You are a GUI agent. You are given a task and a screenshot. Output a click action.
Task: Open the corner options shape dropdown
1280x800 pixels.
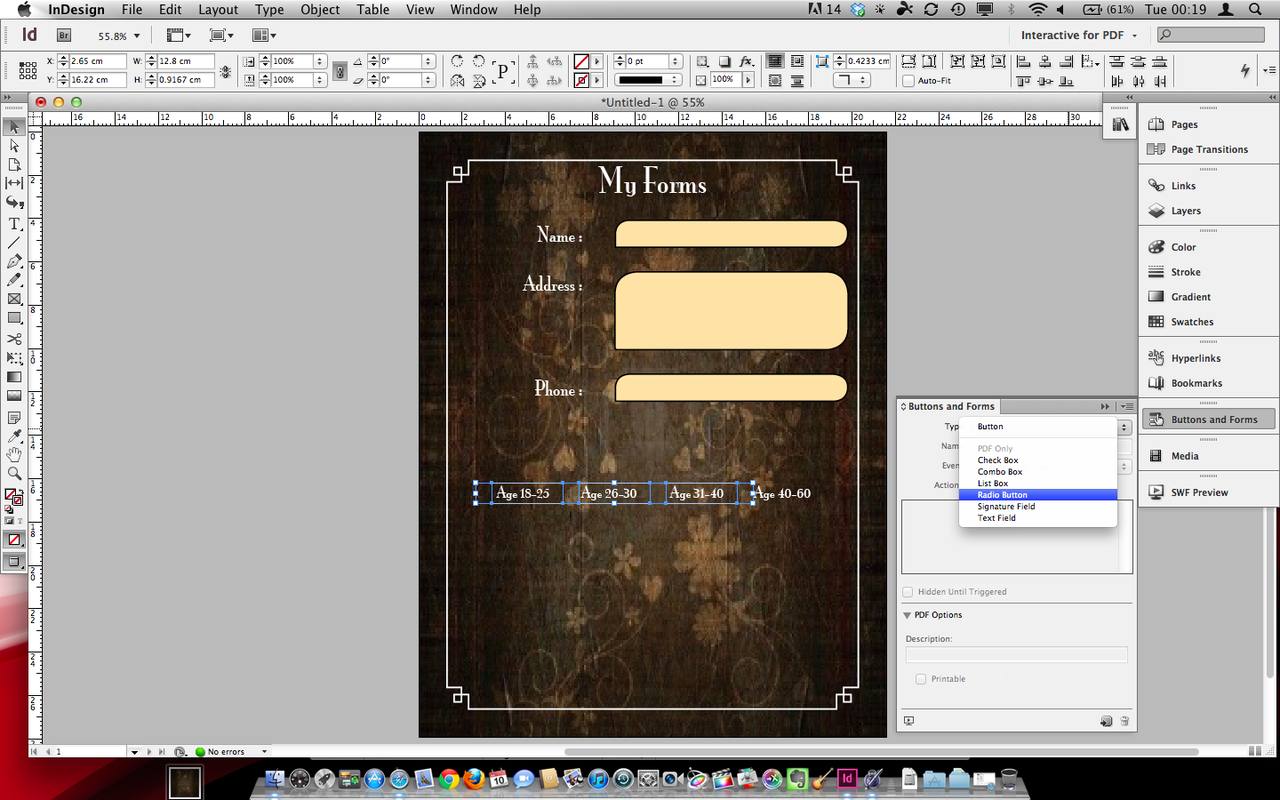[x=853, y=80]
